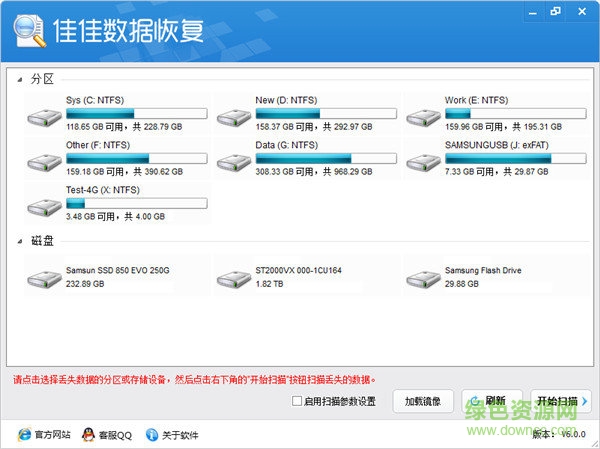The height and width of the screenshot is (449, 600).
Task: Select the New (D: NTFS) drive icon
Action: tap(234, 117)
